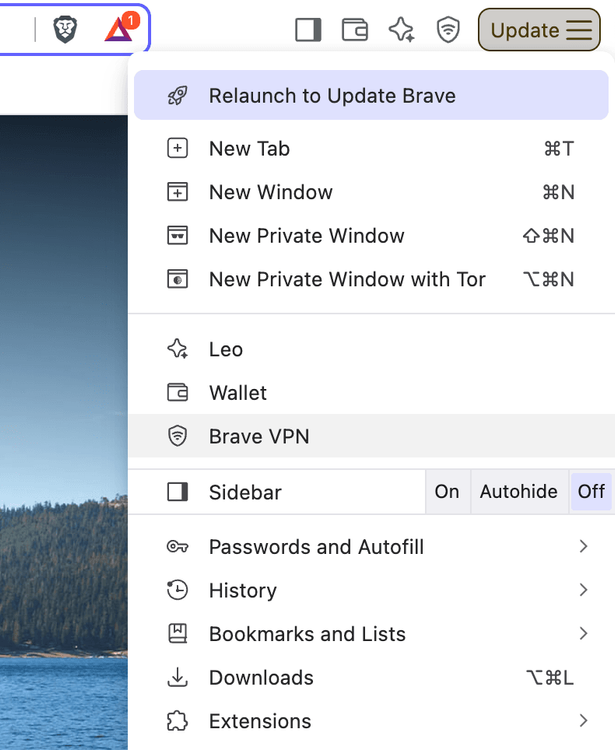615x750 pixels.
Task: Open the VPN shield toolbar icon
Action: [448, 30]
